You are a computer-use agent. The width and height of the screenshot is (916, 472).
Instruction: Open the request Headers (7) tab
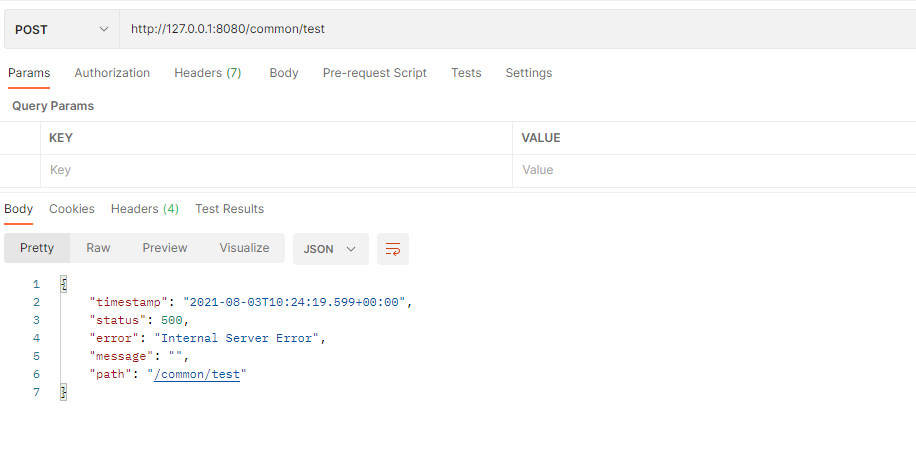[208, 73]
